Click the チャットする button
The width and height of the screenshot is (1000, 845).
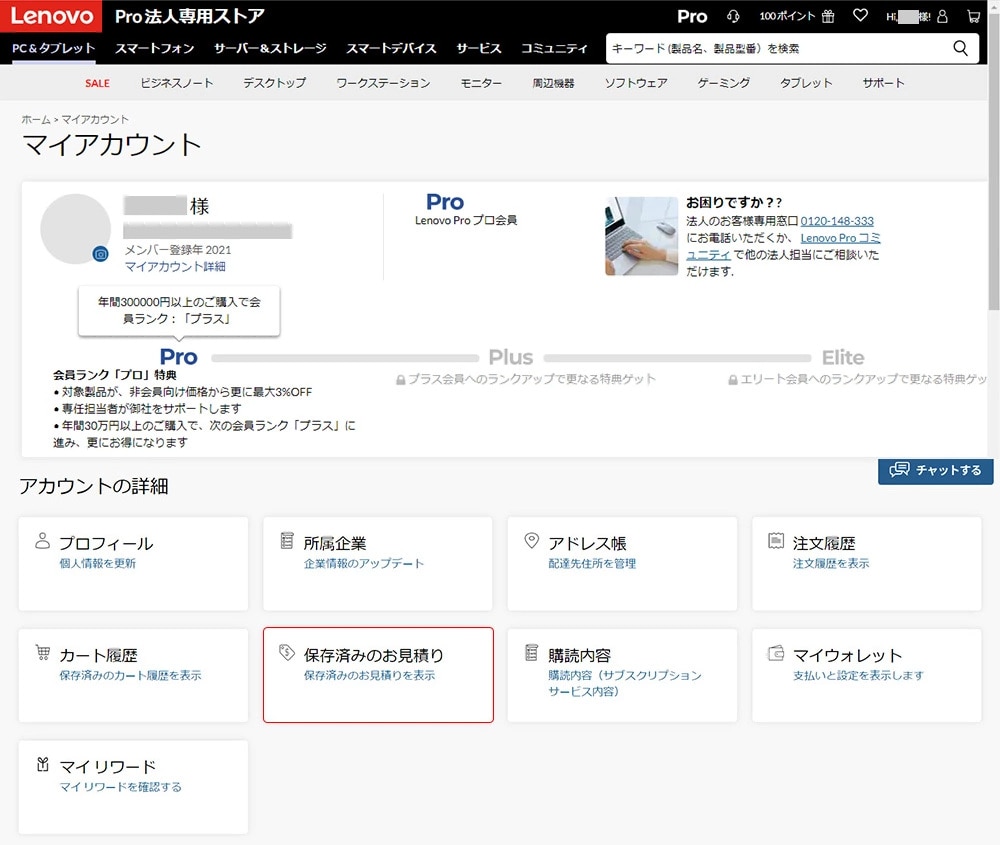(x=935, y=471)
